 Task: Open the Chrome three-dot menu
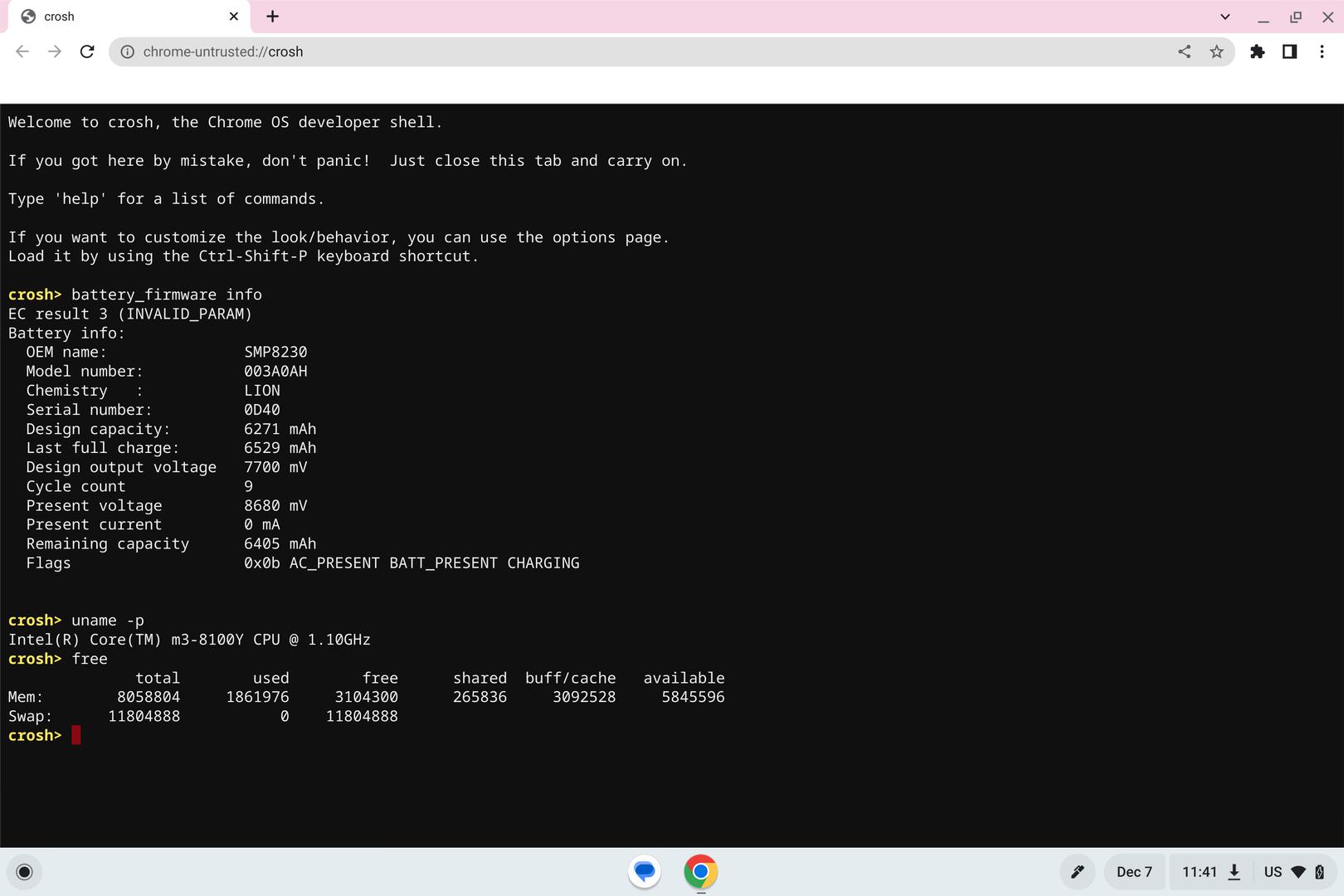pyautogui.click(x=1322, y=51)
